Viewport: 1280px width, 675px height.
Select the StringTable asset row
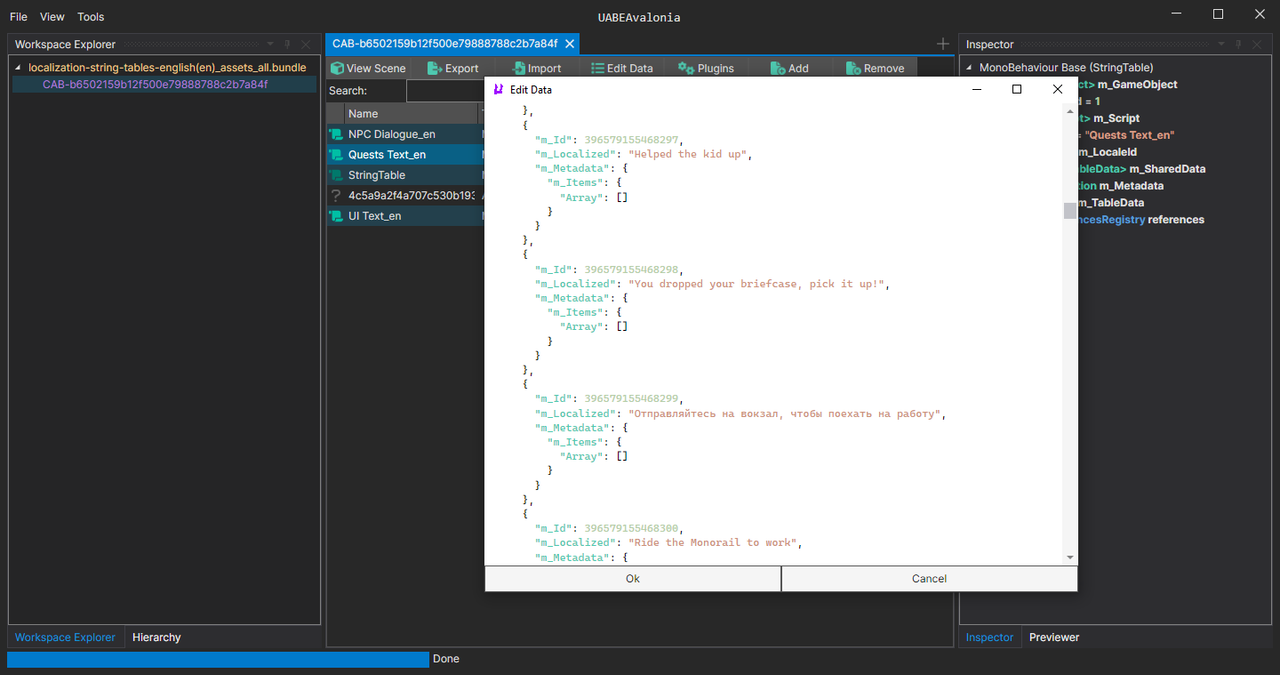[405, 175]
